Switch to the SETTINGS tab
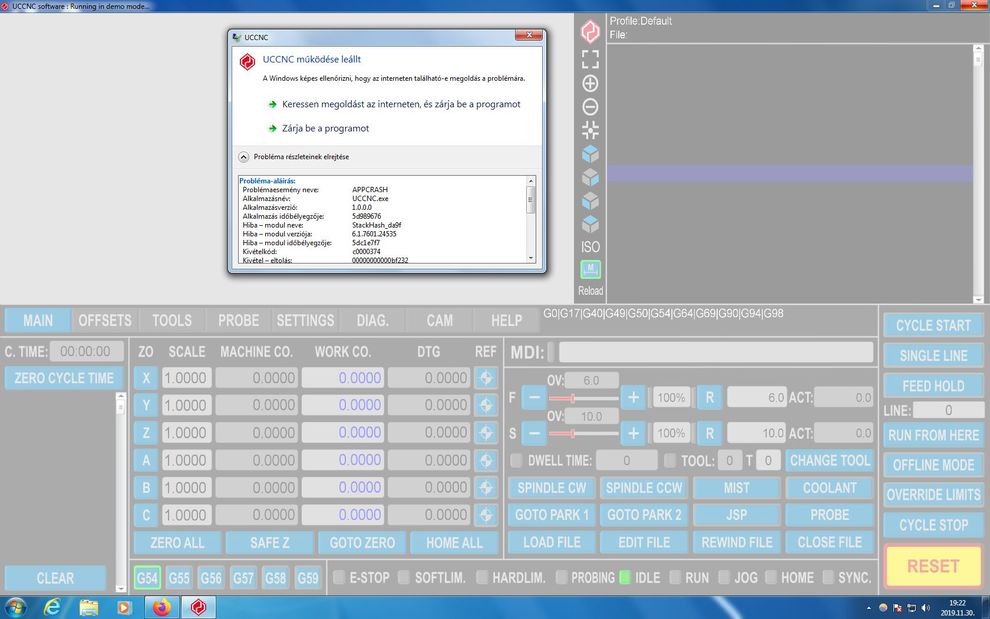 [305, 321]
